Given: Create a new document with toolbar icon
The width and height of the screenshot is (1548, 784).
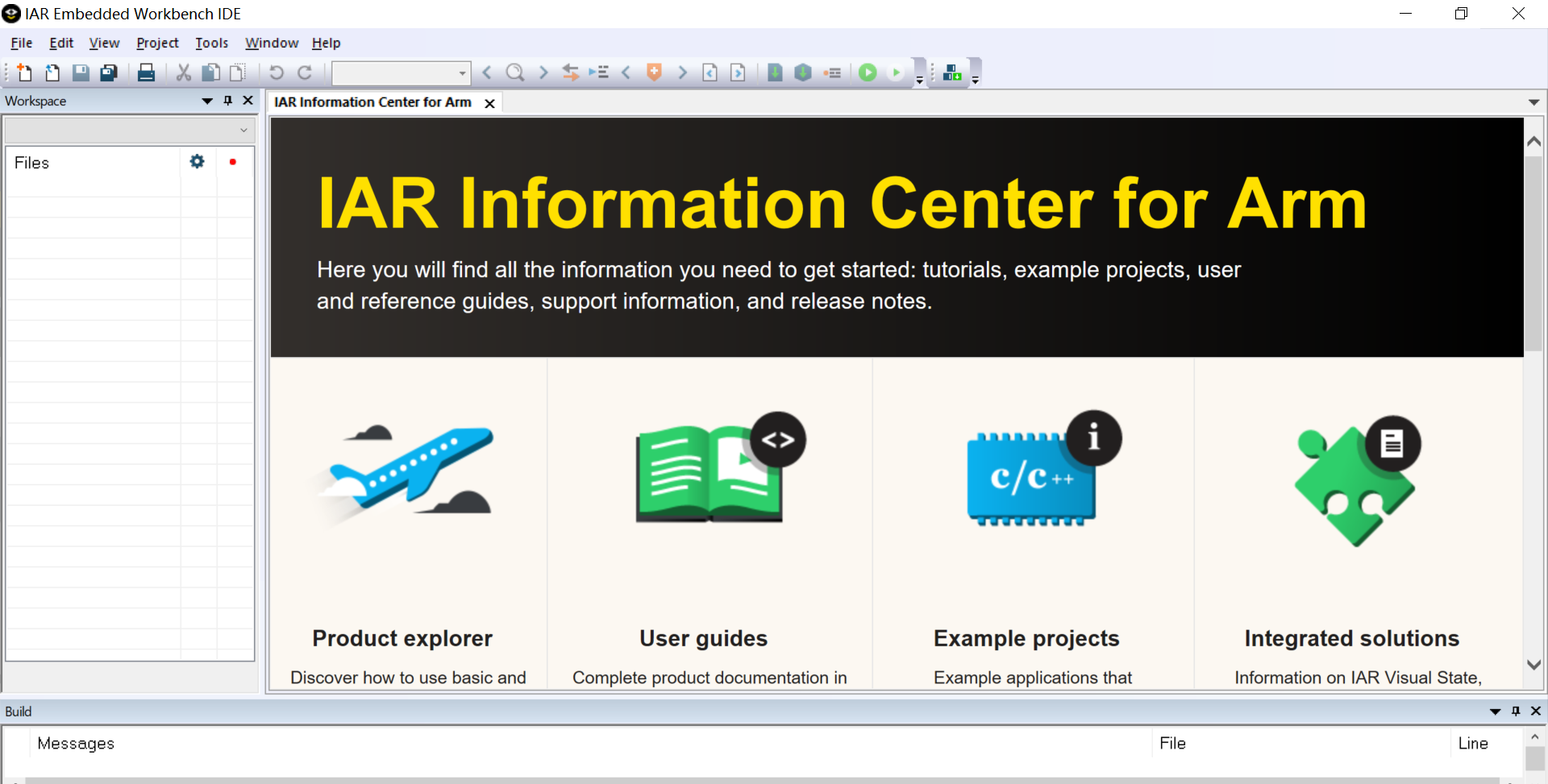Looking at the screenshot, I should pyautogui.click(x=24, y=73).
